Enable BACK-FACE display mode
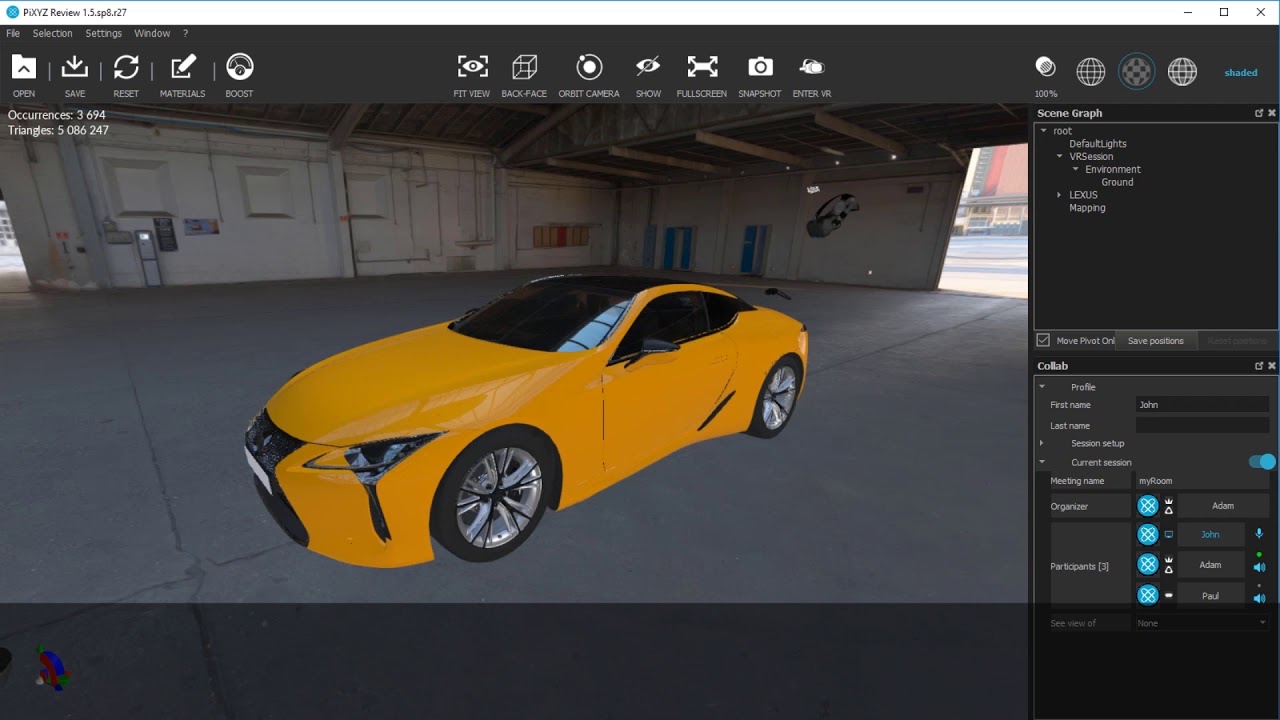The height and width of the screenshot is (720, 1280). point(524,70)
